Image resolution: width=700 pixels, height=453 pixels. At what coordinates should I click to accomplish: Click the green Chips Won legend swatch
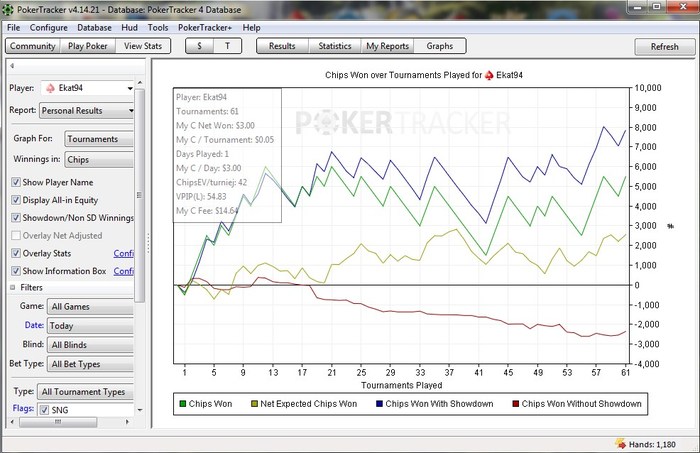[183, 404]
